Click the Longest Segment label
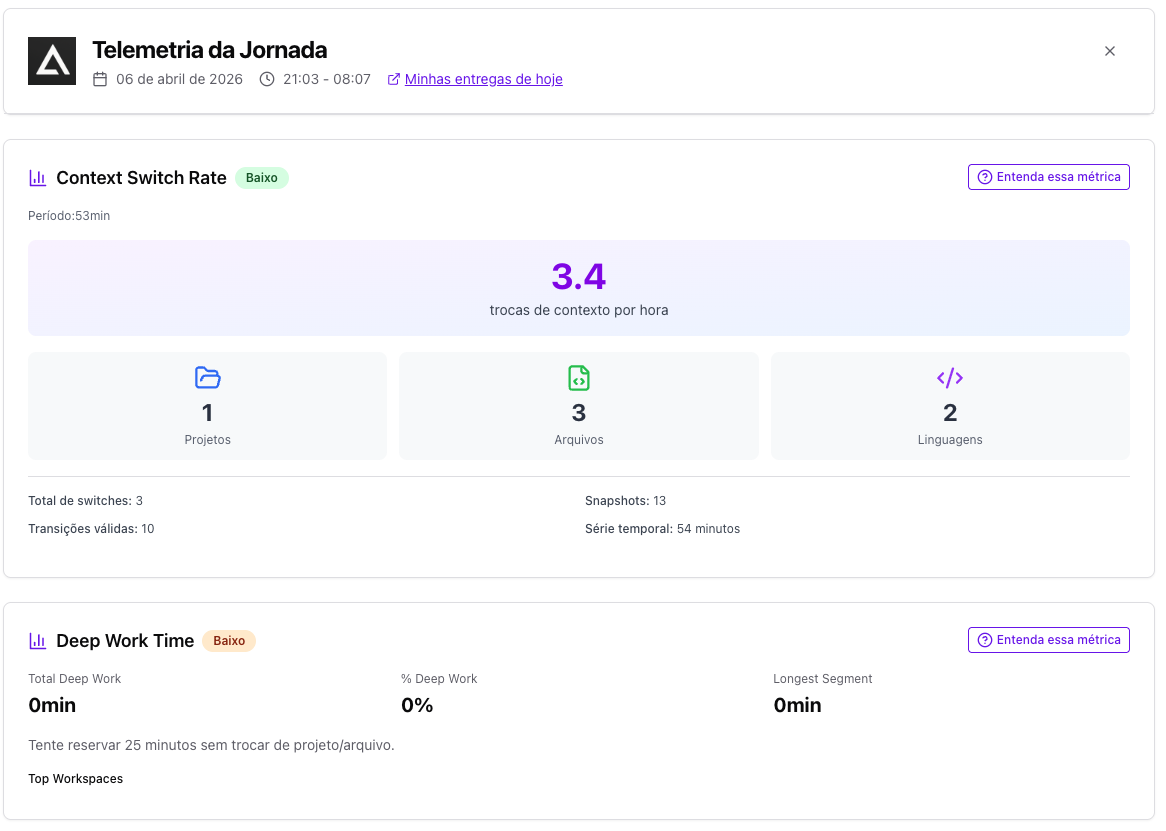The width and height of the screenshot is (1166, 831). tap(822, 679)
